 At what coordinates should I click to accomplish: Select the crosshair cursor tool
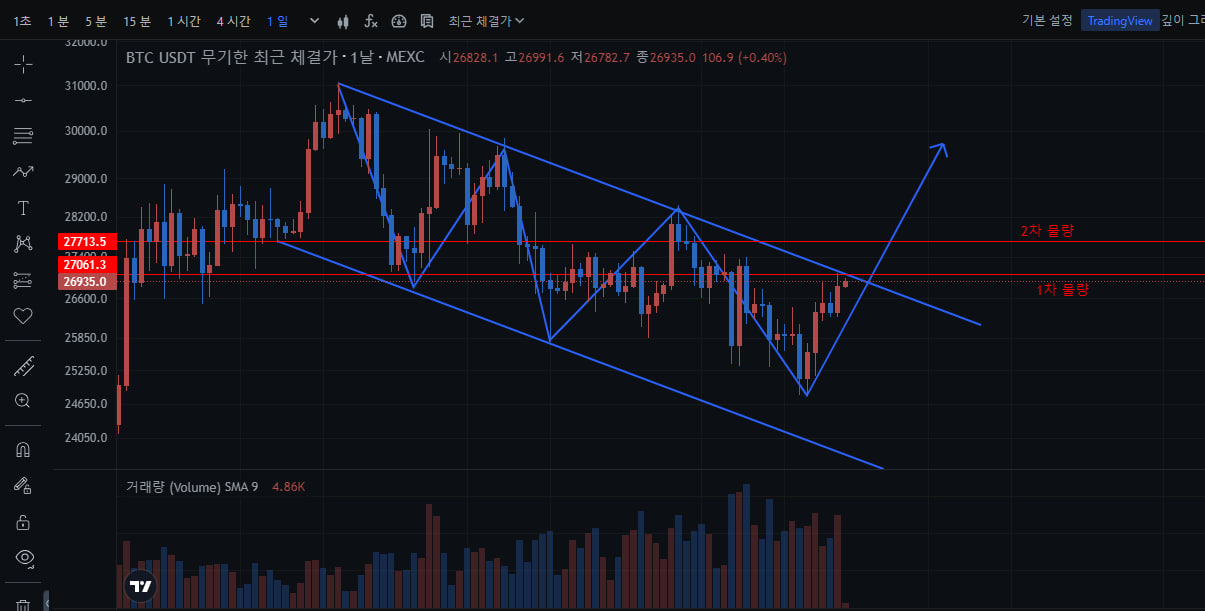point(23,65)
